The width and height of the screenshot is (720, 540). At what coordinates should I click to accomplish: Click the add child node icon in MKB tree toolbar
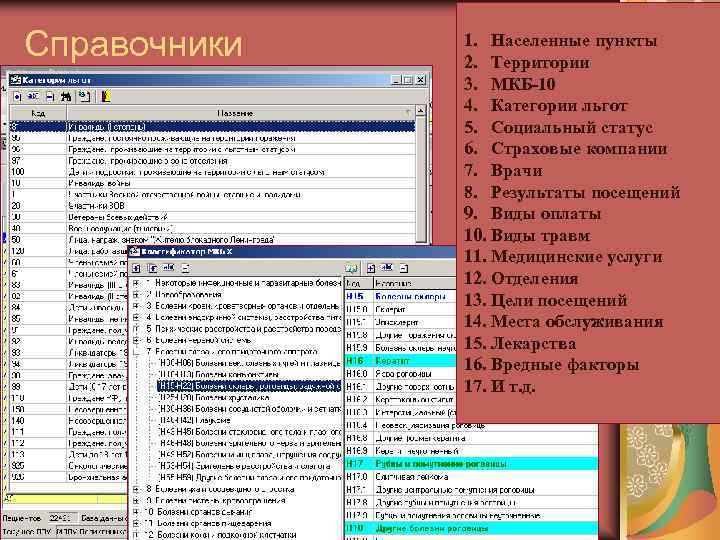[x=152, y=268]
